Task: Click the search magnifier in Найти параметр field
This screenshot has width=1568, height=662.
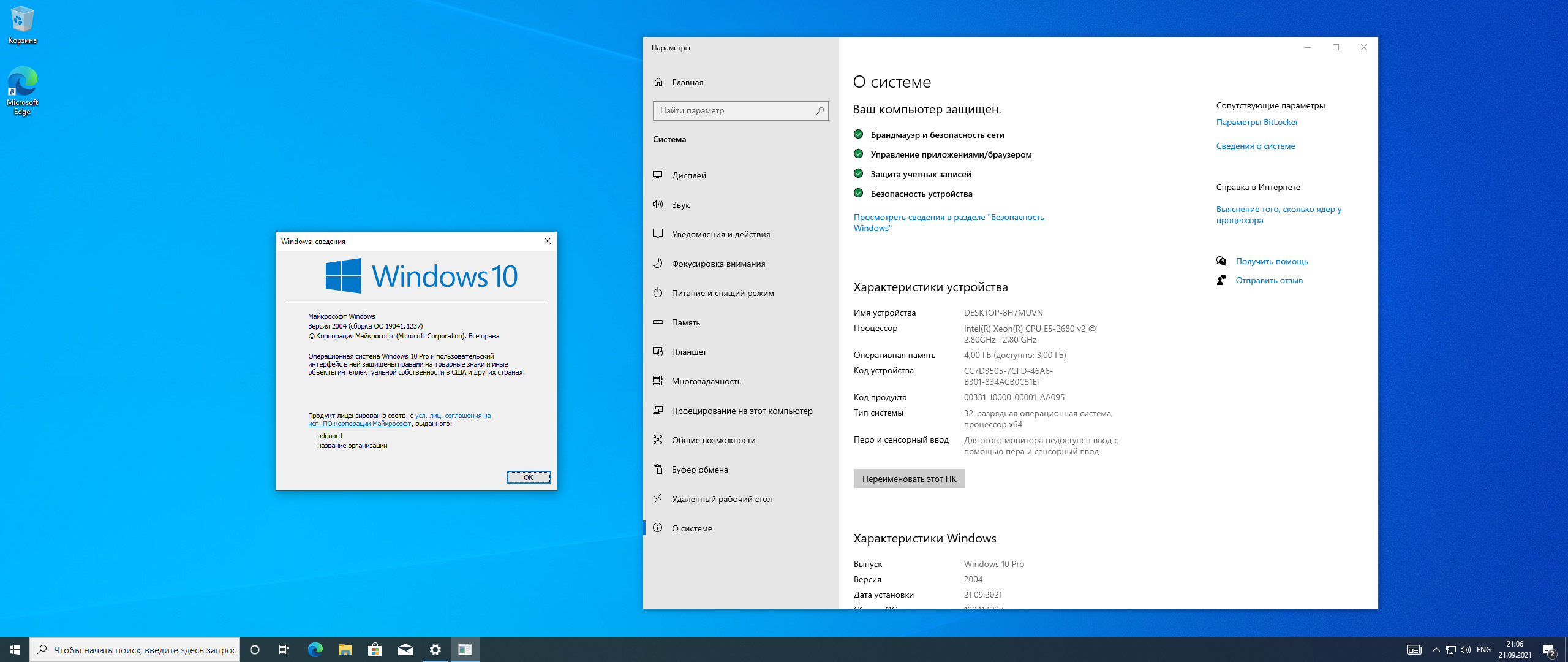Action: click(820, 111)
